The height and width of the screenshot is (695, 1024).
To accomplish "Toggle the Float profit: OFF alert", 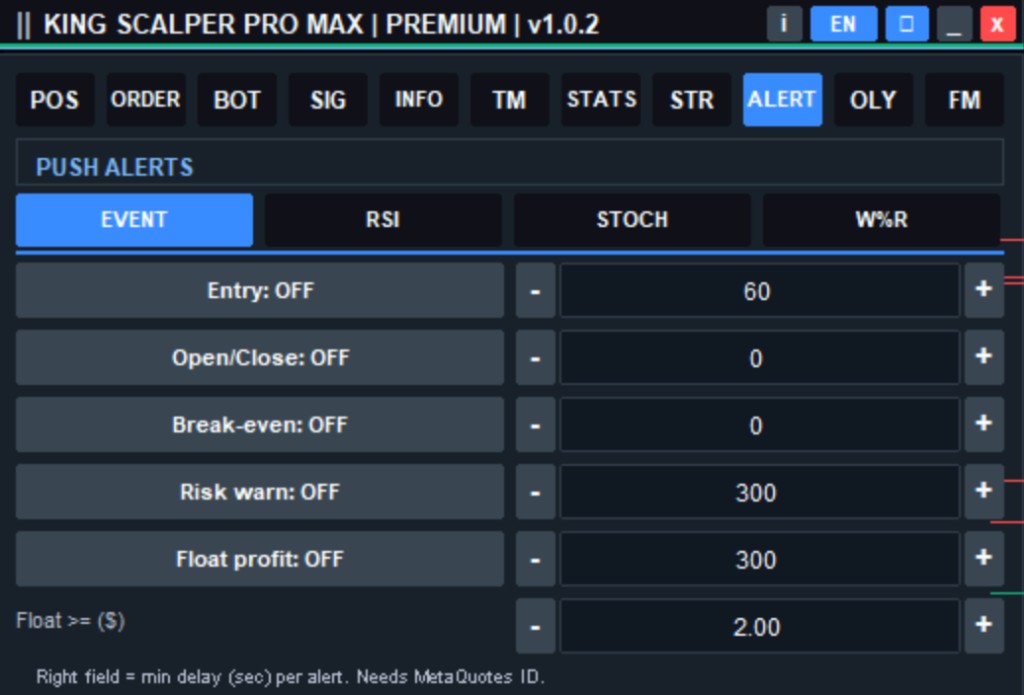I will pos(260,560).
